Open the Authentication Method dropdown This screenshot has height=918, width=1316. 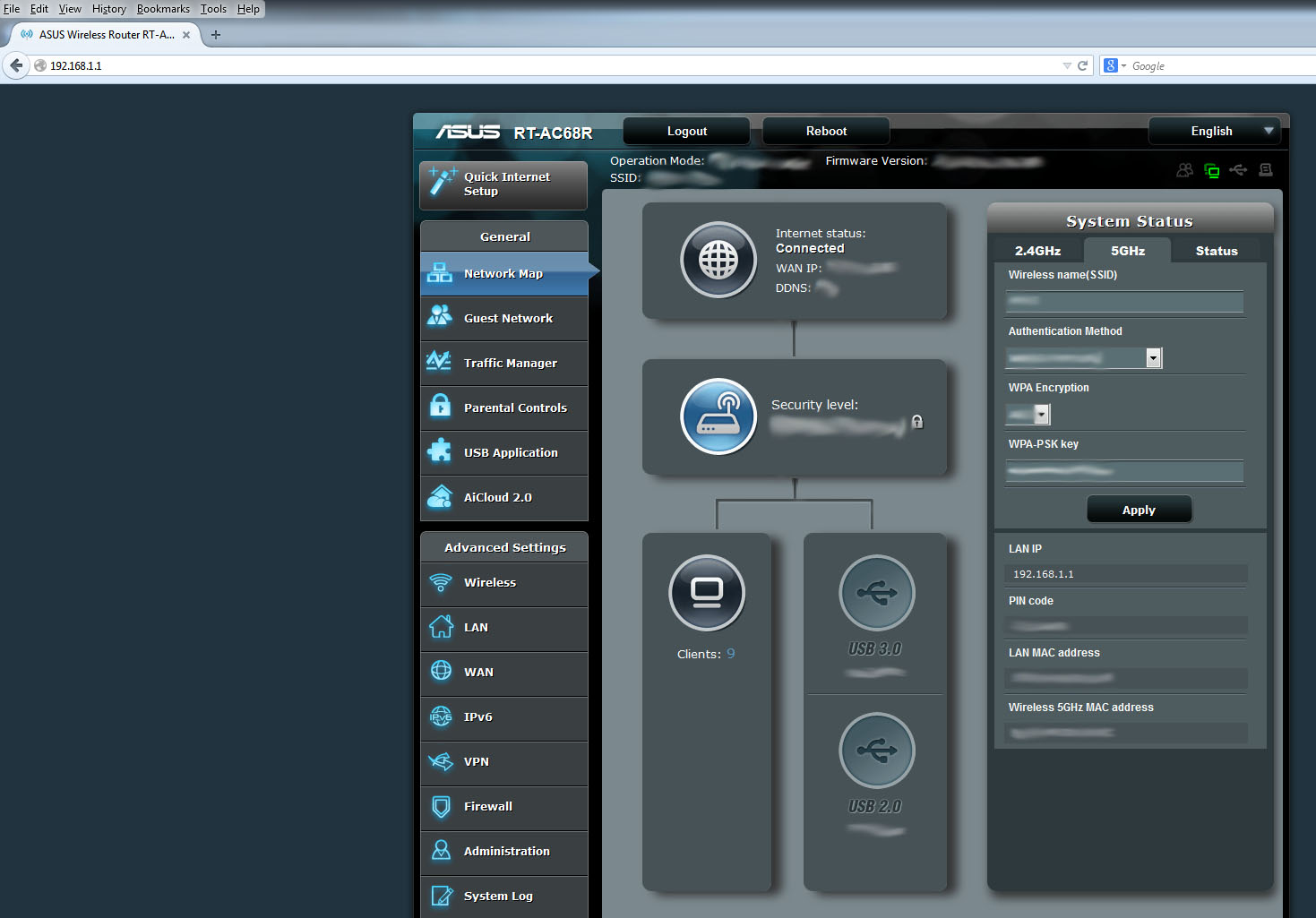[1153, 358]
